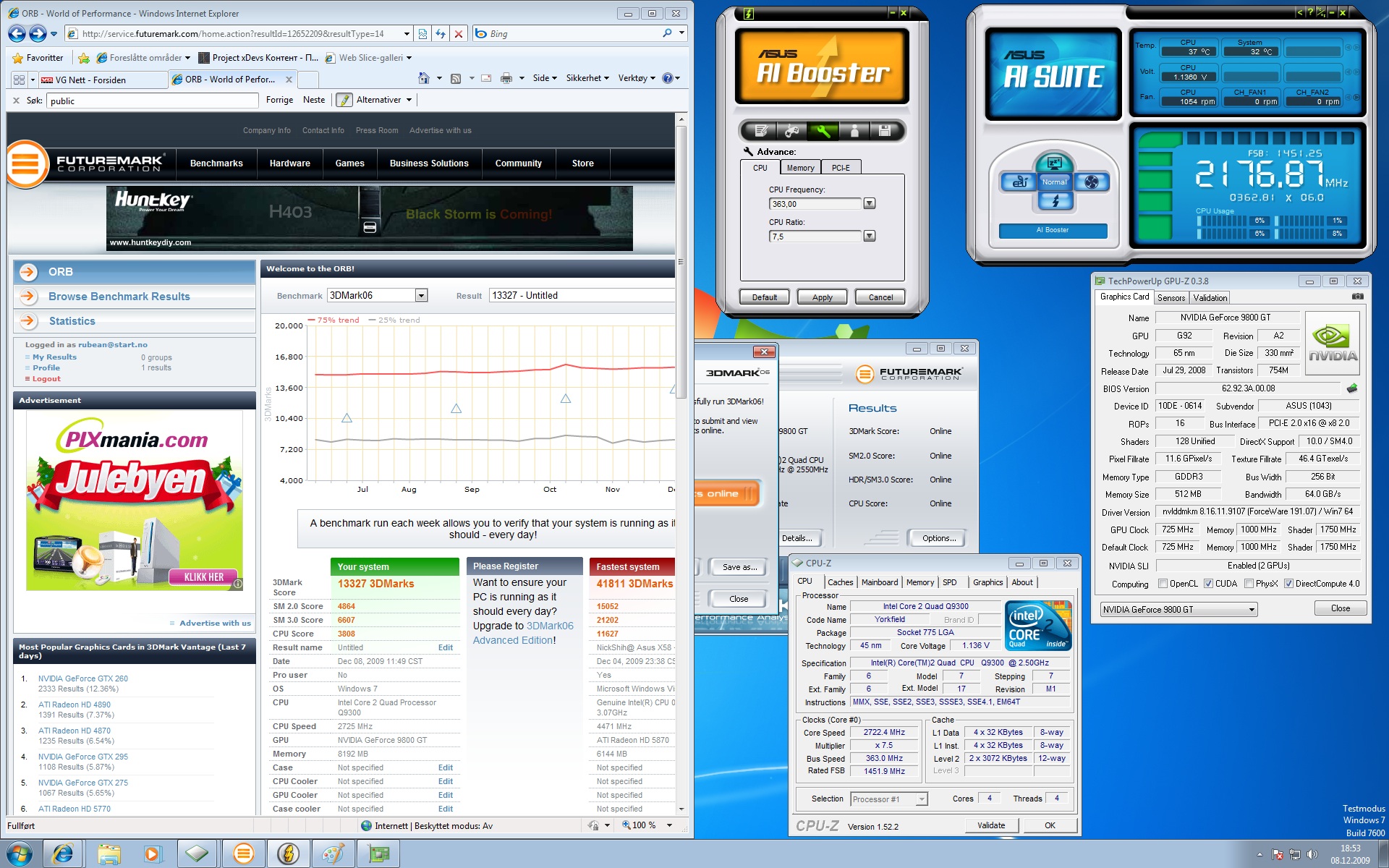1389x868 pixels.
Task: Select the gamepad icon in AI Booster
Action: (791, 131)
